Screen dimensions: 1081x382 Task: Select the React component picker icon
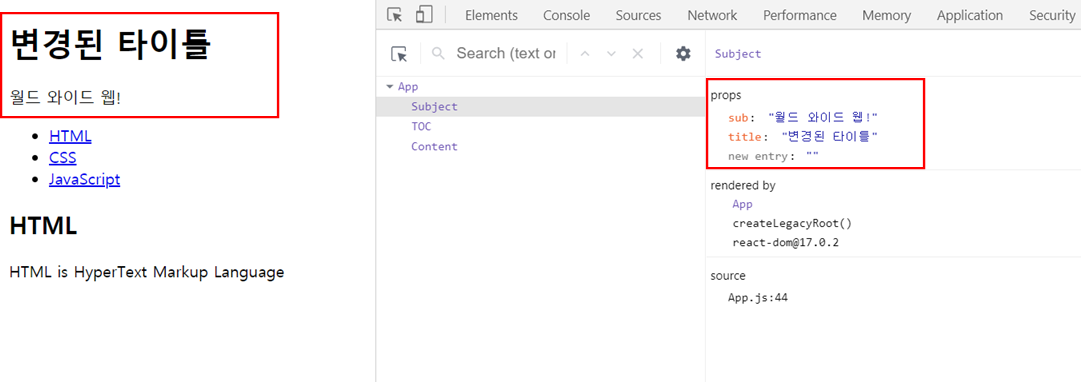[x=399, y=54]
